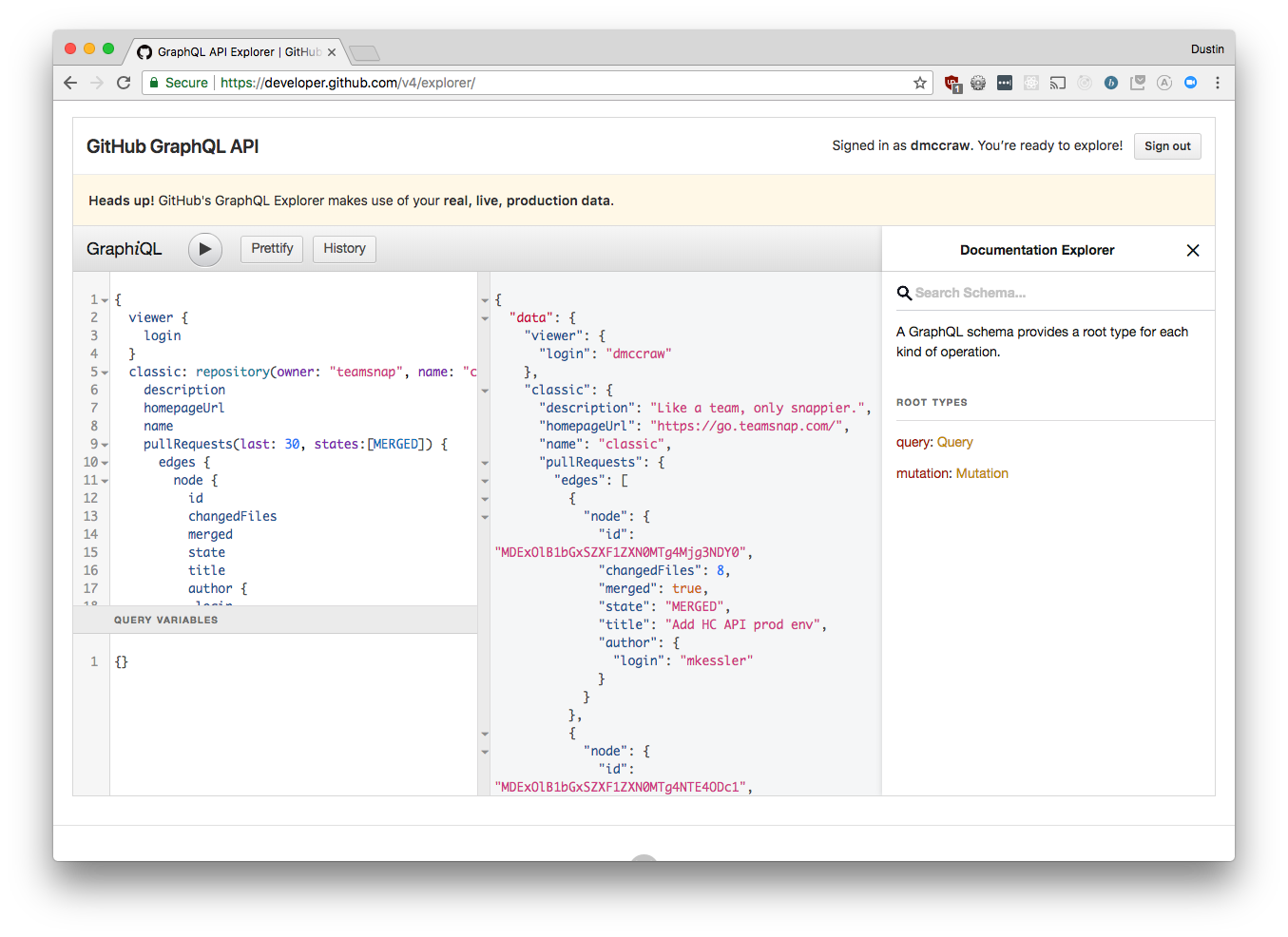Fold the "classic" object in results
Viewport: 1288px width, 937px height.
click(x=485, y=391)
